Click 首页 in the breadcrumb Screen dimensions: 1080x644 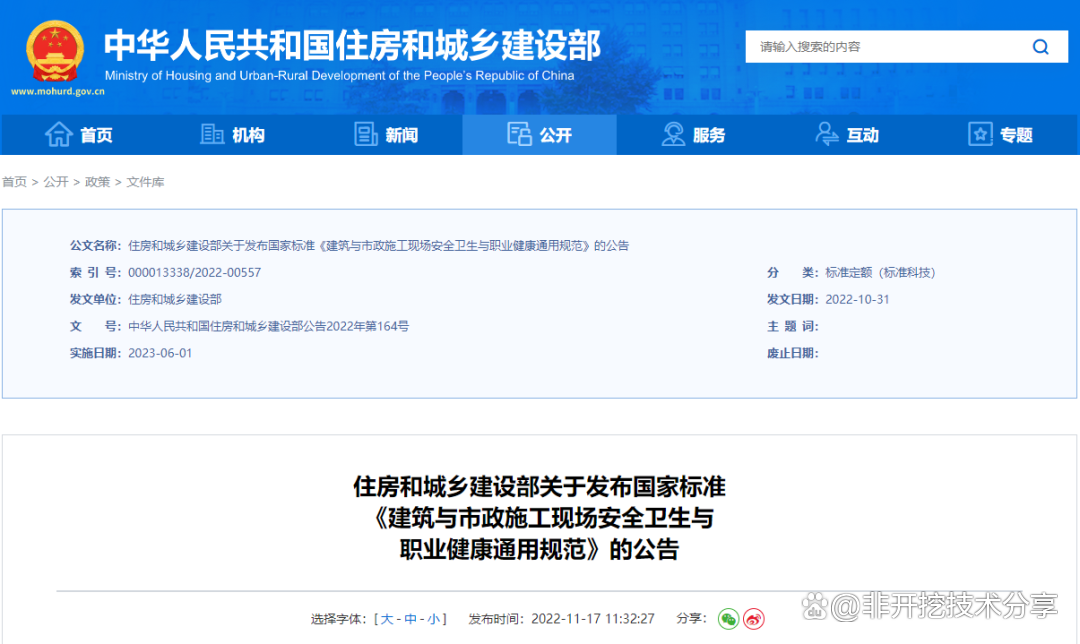pos(14,182)
